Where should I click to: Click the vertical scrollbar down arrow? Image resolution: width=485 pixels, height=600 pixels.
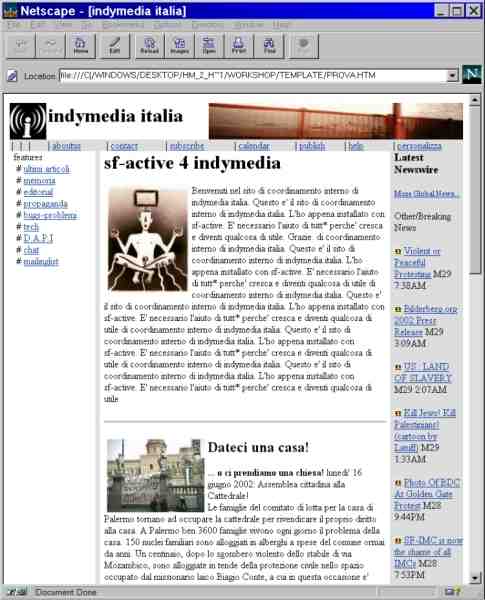475,578
